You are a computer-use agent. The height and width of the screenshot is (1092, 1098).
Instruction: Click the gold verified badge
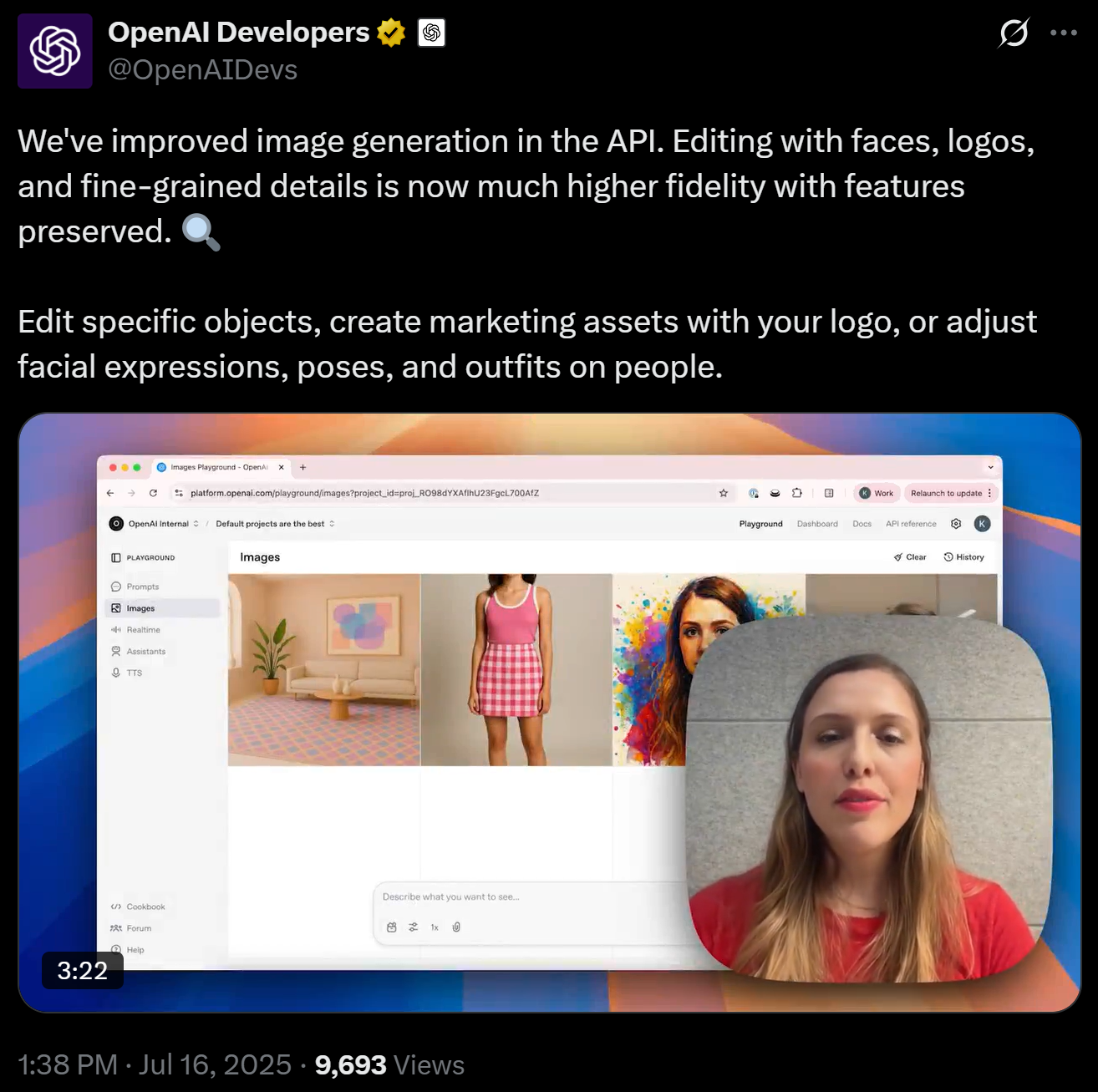click(391, 33)
